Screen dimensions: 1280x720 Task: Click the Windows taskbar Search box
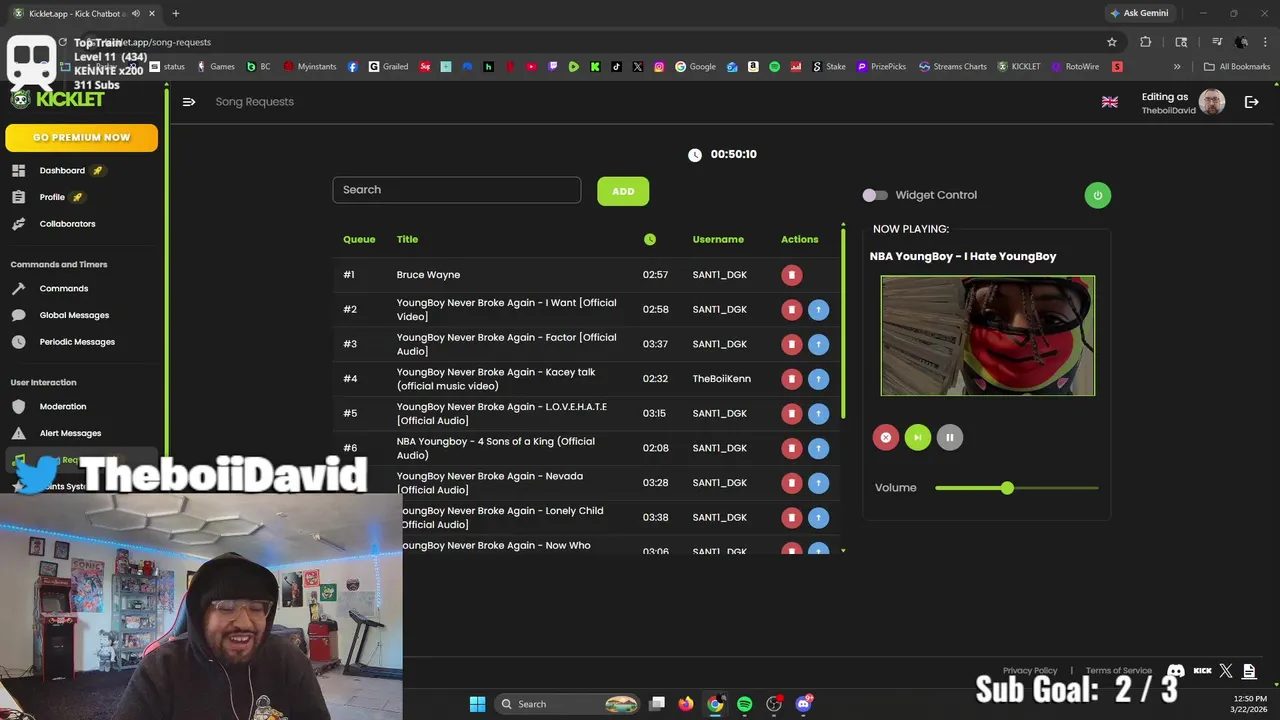tap(567, 704)
